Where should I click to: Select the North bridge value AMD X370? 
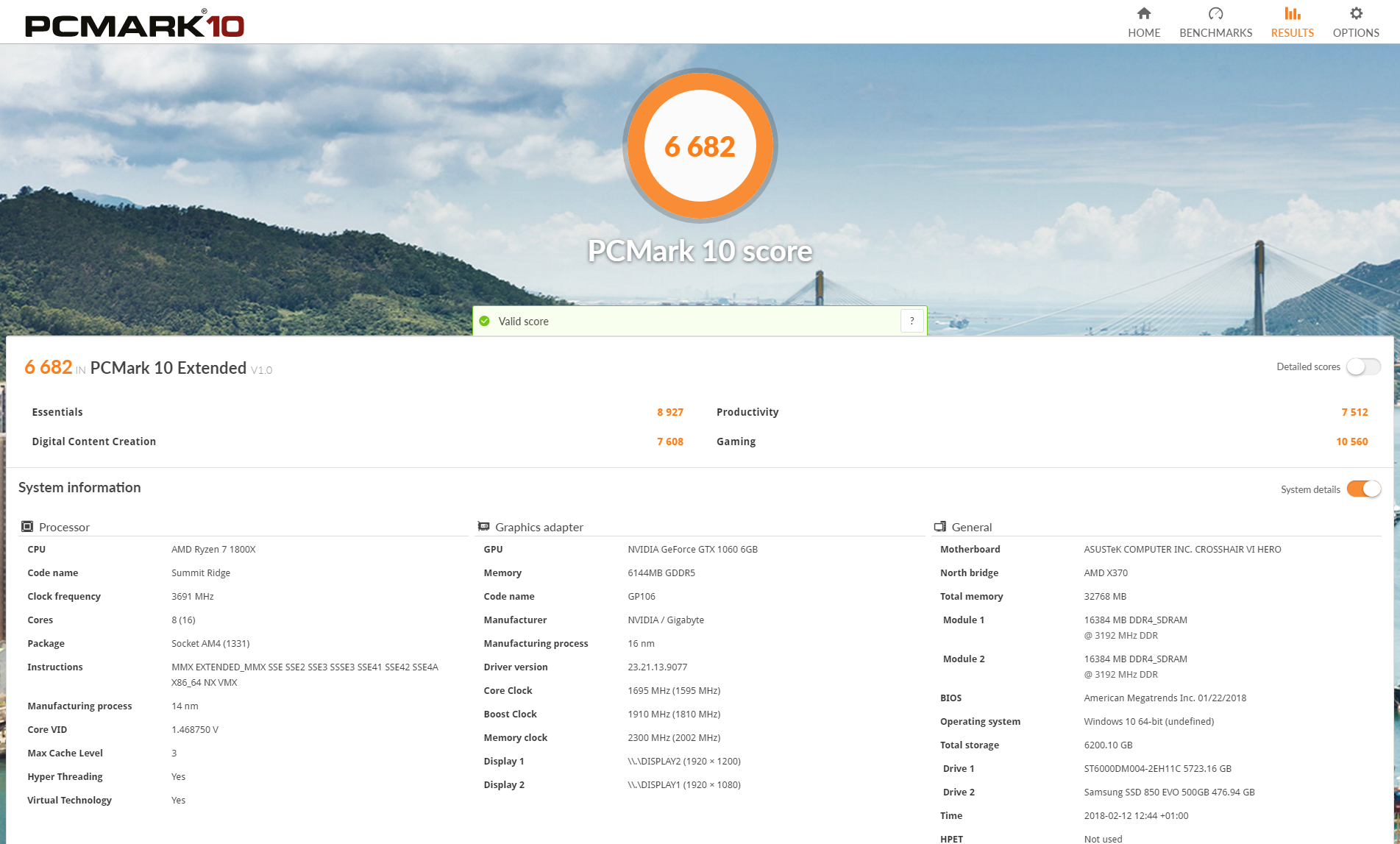click(x=1106, y=573)
